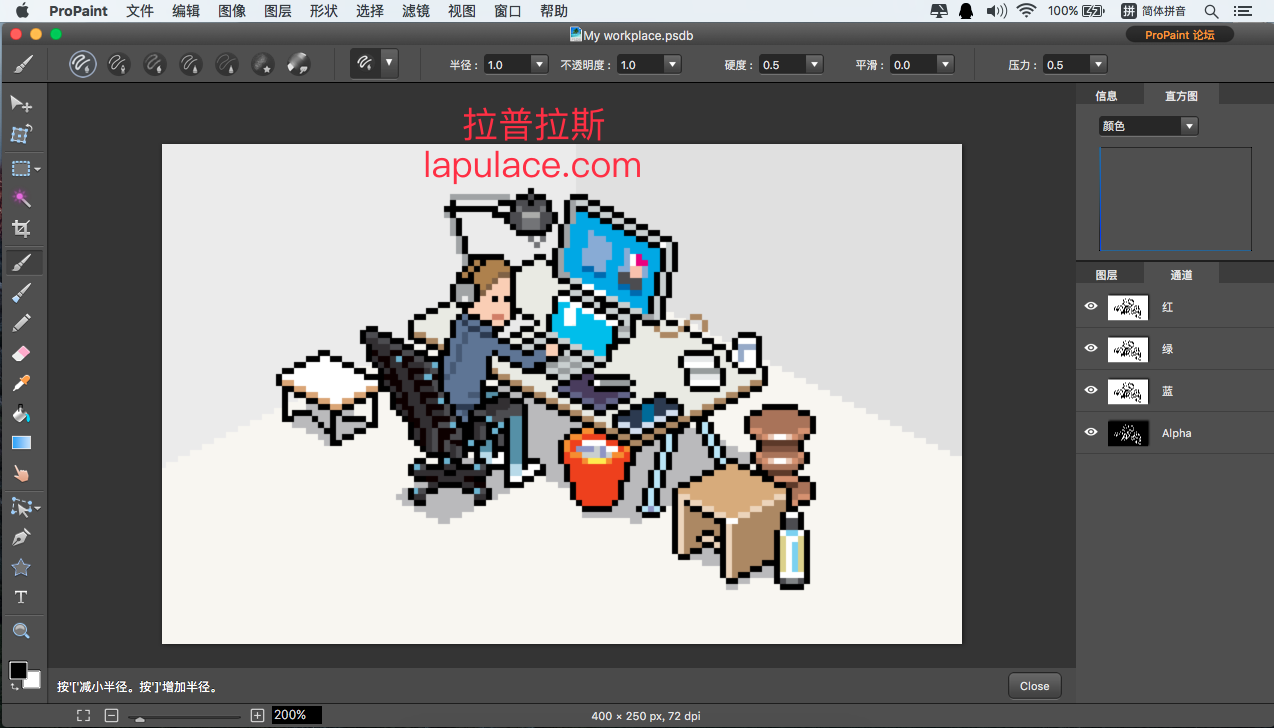
Task: Expand the 硬度 hardness dropdown
Action: point(814,64)
